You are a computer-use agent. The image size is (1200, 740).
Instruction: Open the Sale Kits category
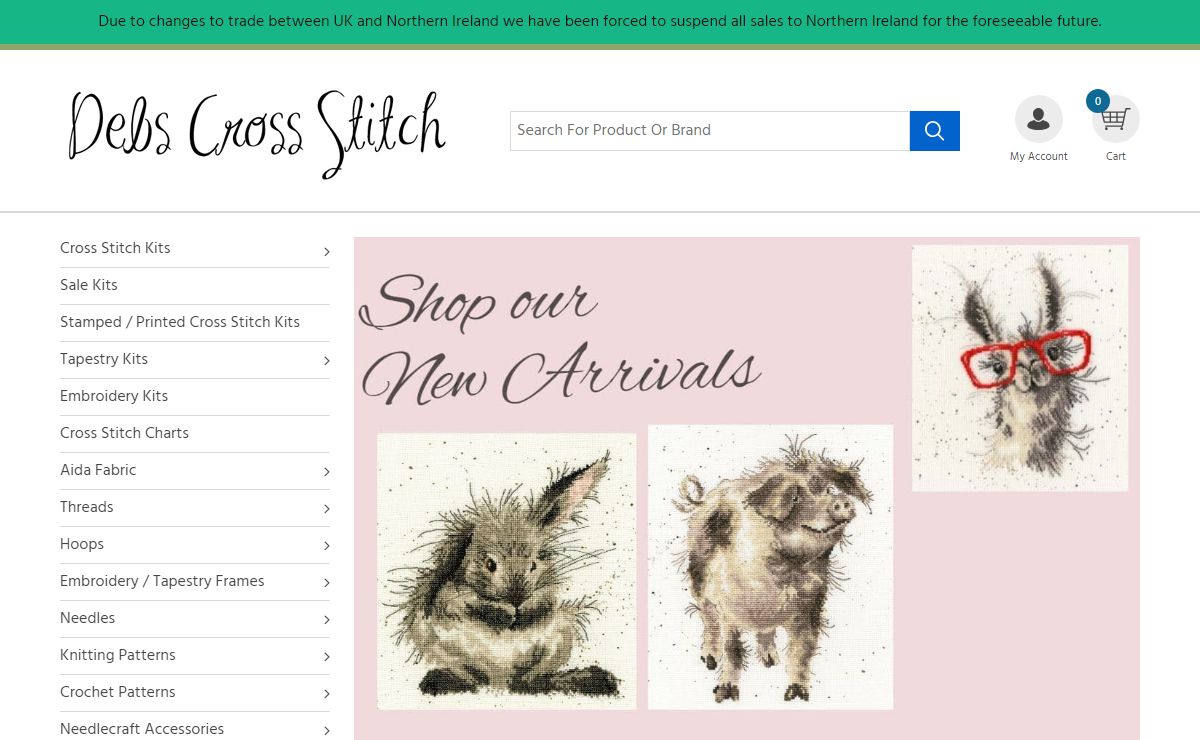(89, 285)
